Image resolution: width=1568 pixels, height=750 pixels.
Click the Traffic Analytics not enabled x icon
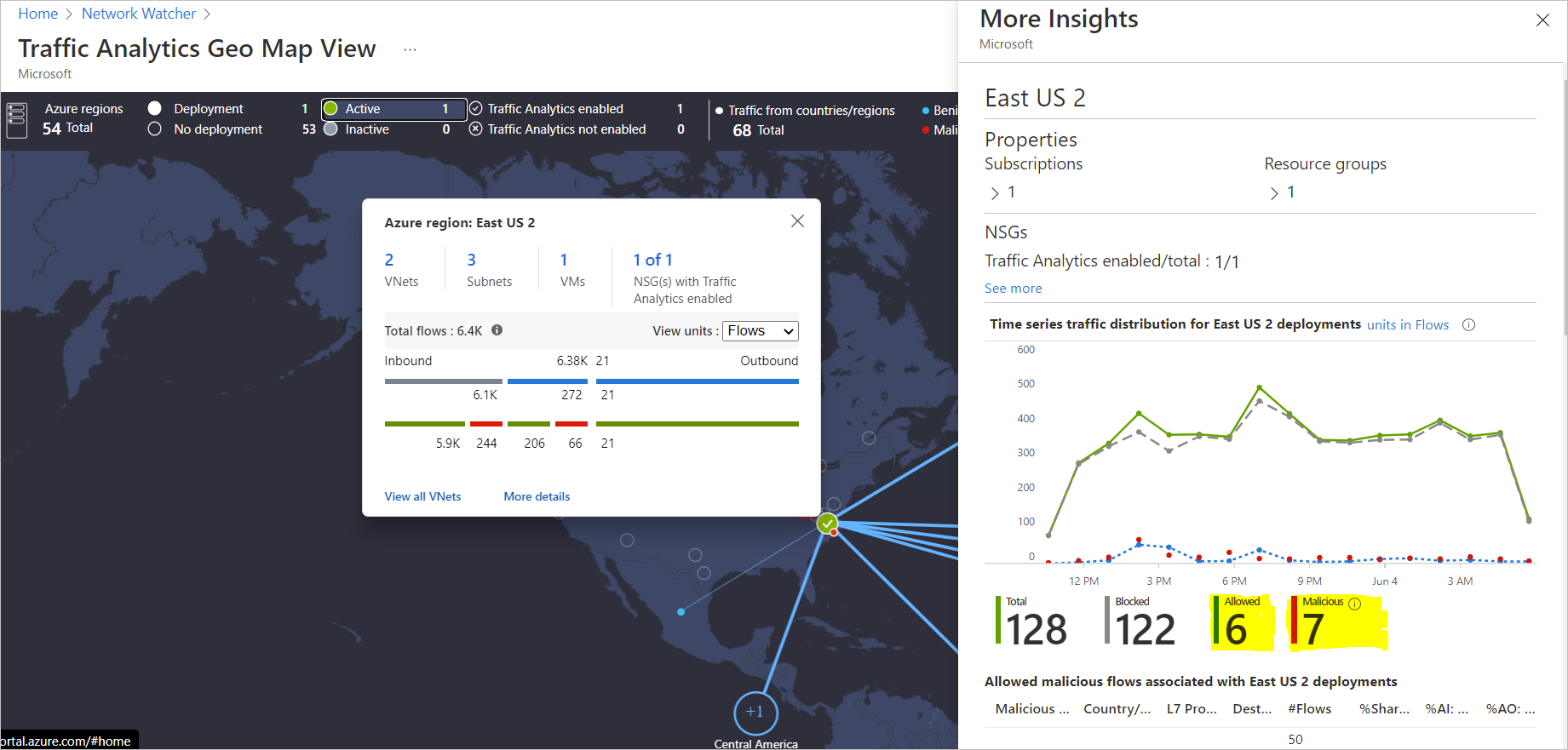pyautogui.click(x=476, y=129)
